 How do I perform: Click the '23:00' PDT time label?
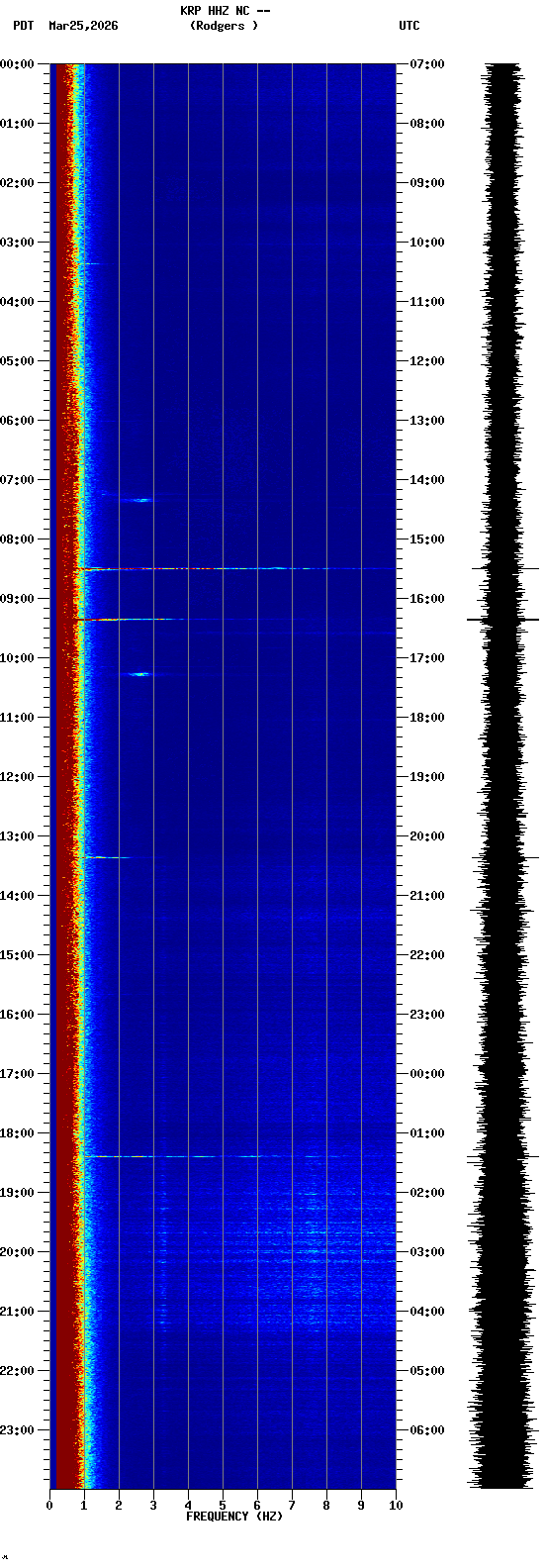(x=17, y=1430)
